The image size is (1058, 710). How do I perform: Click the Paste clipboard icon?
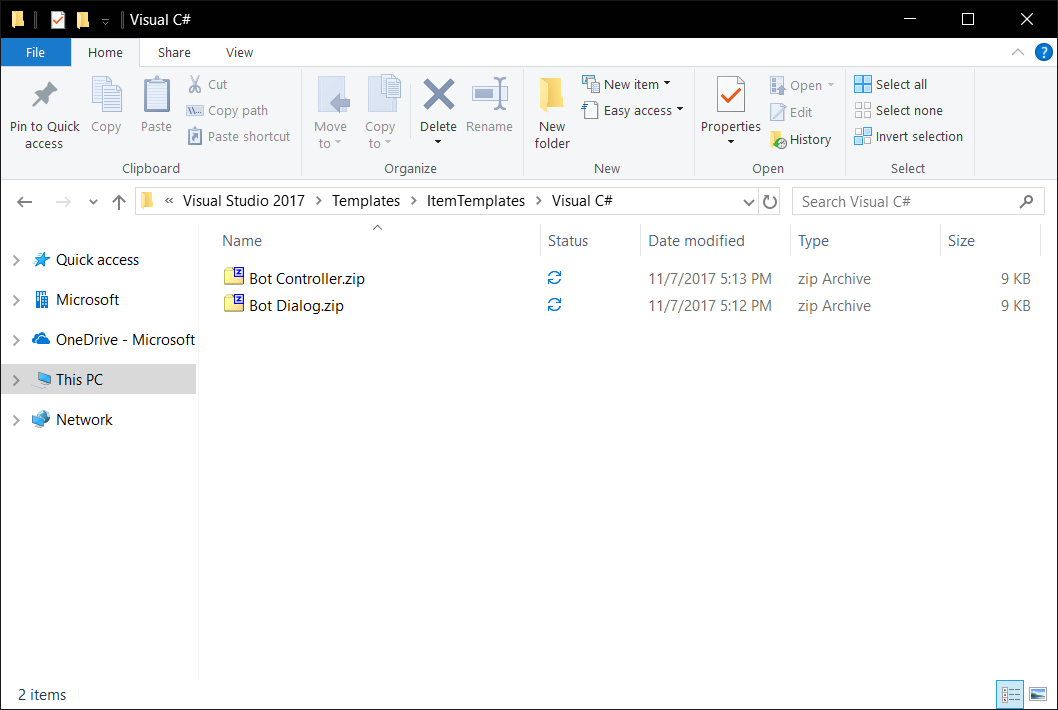[x=157, y=94]
